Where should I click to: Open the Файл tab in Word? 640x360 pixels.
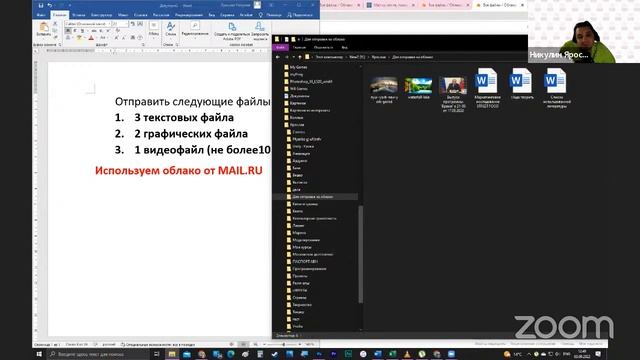[41, 15]
